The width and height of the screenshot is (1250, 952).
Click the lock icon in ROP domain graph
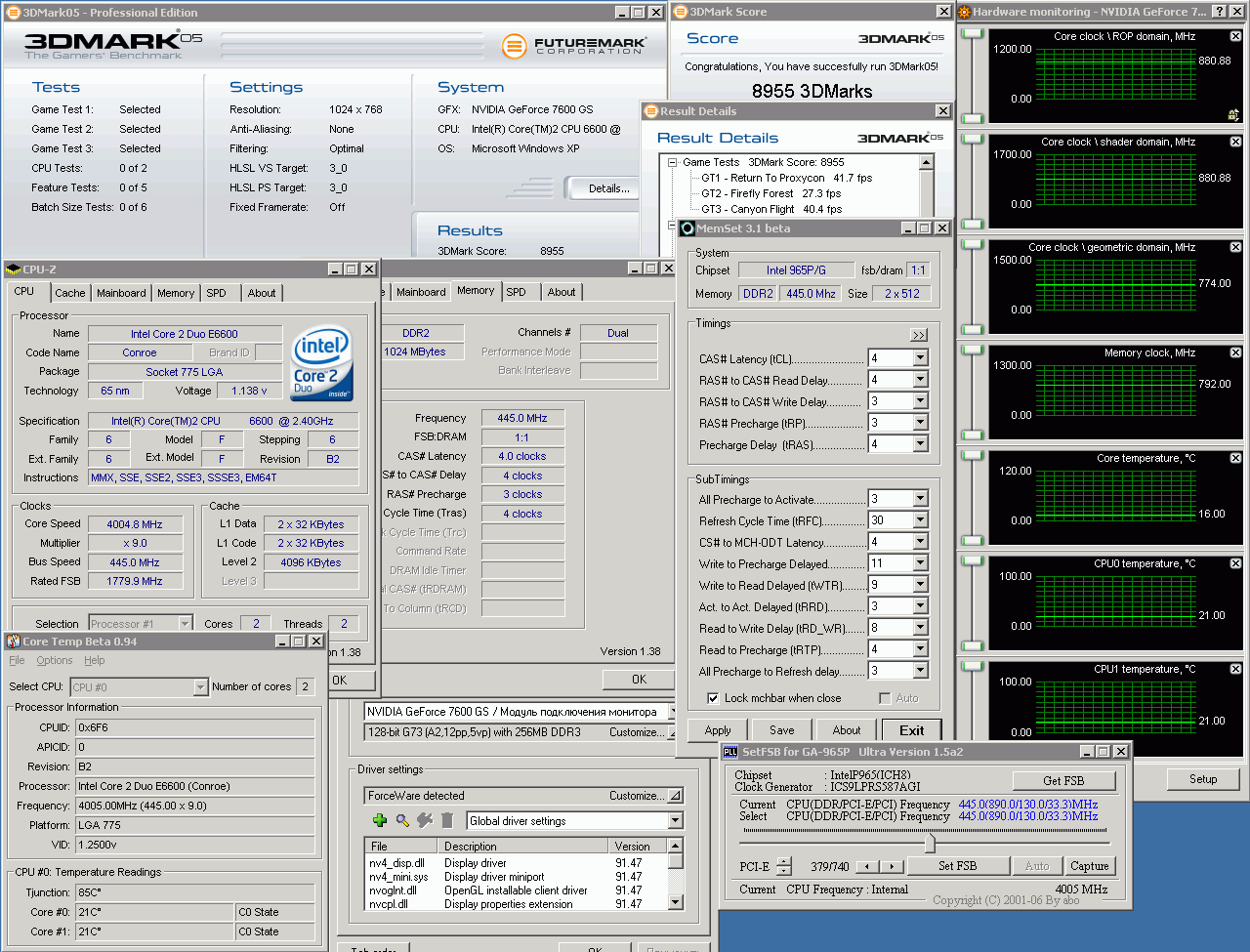coord(1234,114)
